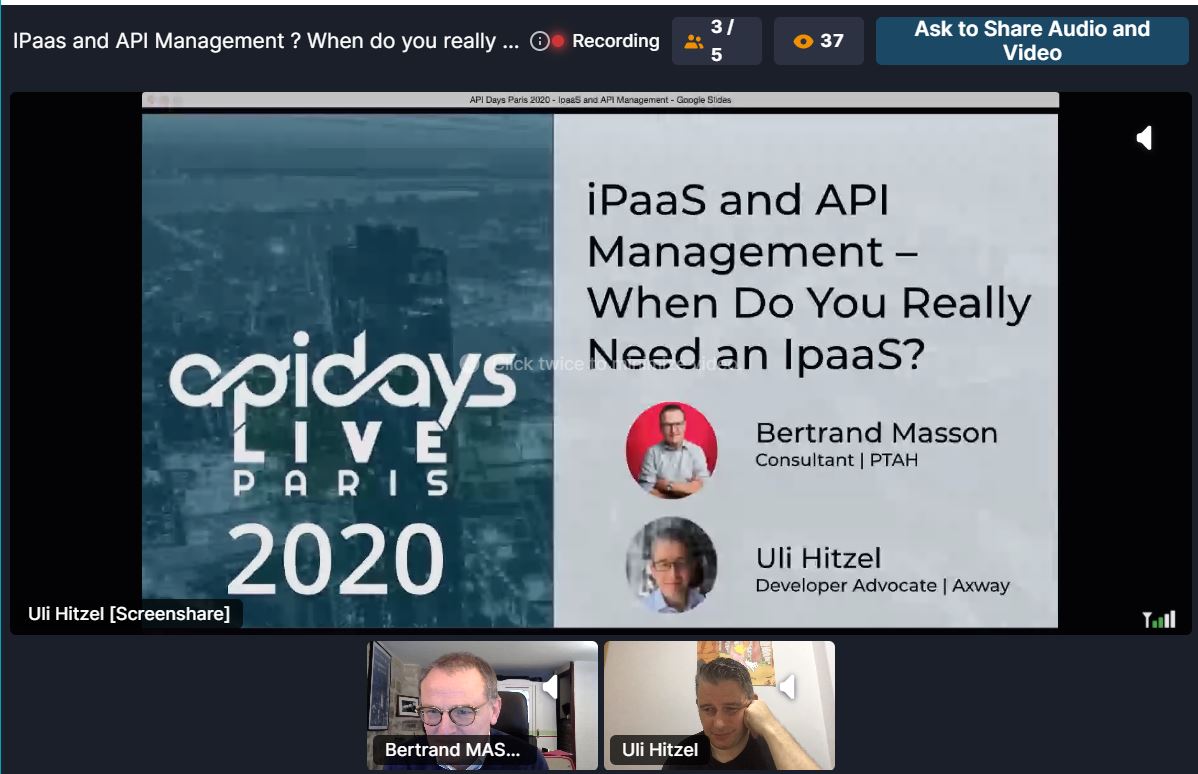Click the "Developer Advocate | Axway" subtitle
1198x774 pixels.
coord(882,585)
